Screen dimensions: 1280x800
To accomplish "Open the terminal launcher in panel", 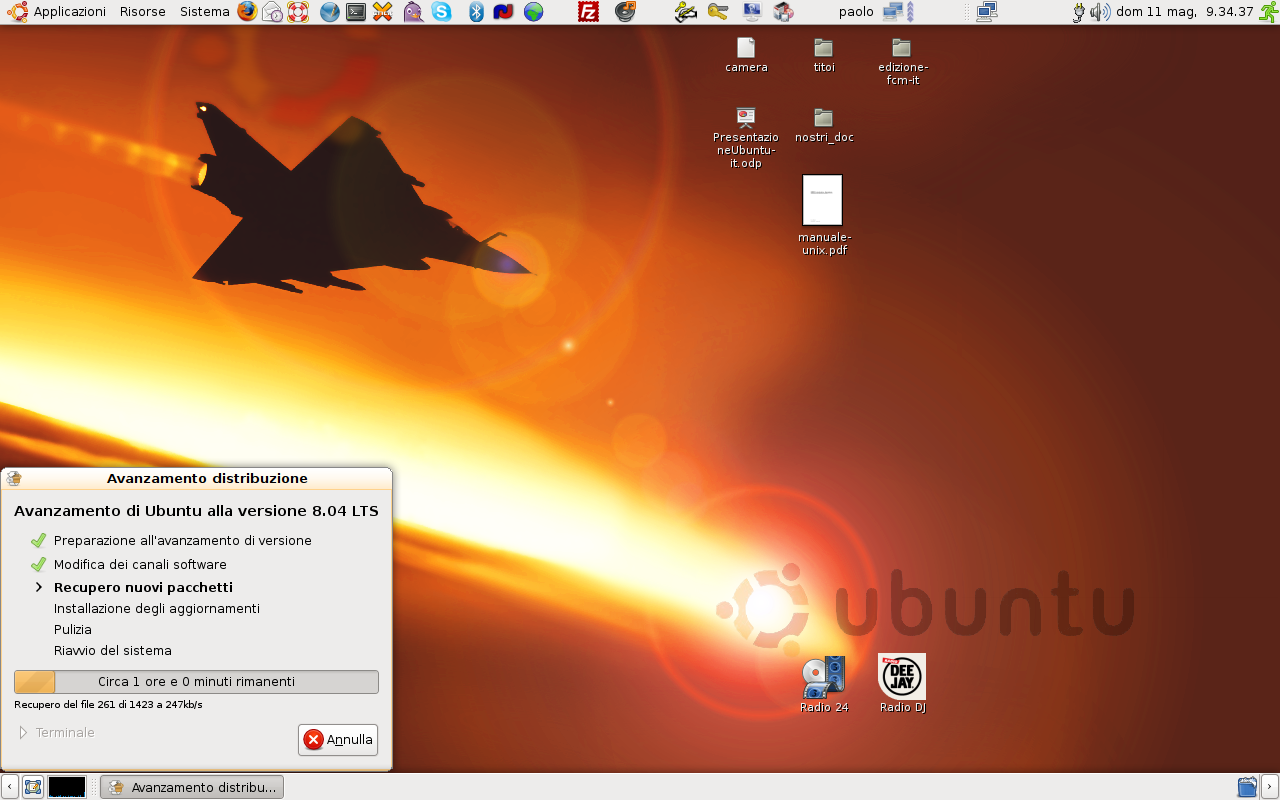I will (x=356, y=12).
